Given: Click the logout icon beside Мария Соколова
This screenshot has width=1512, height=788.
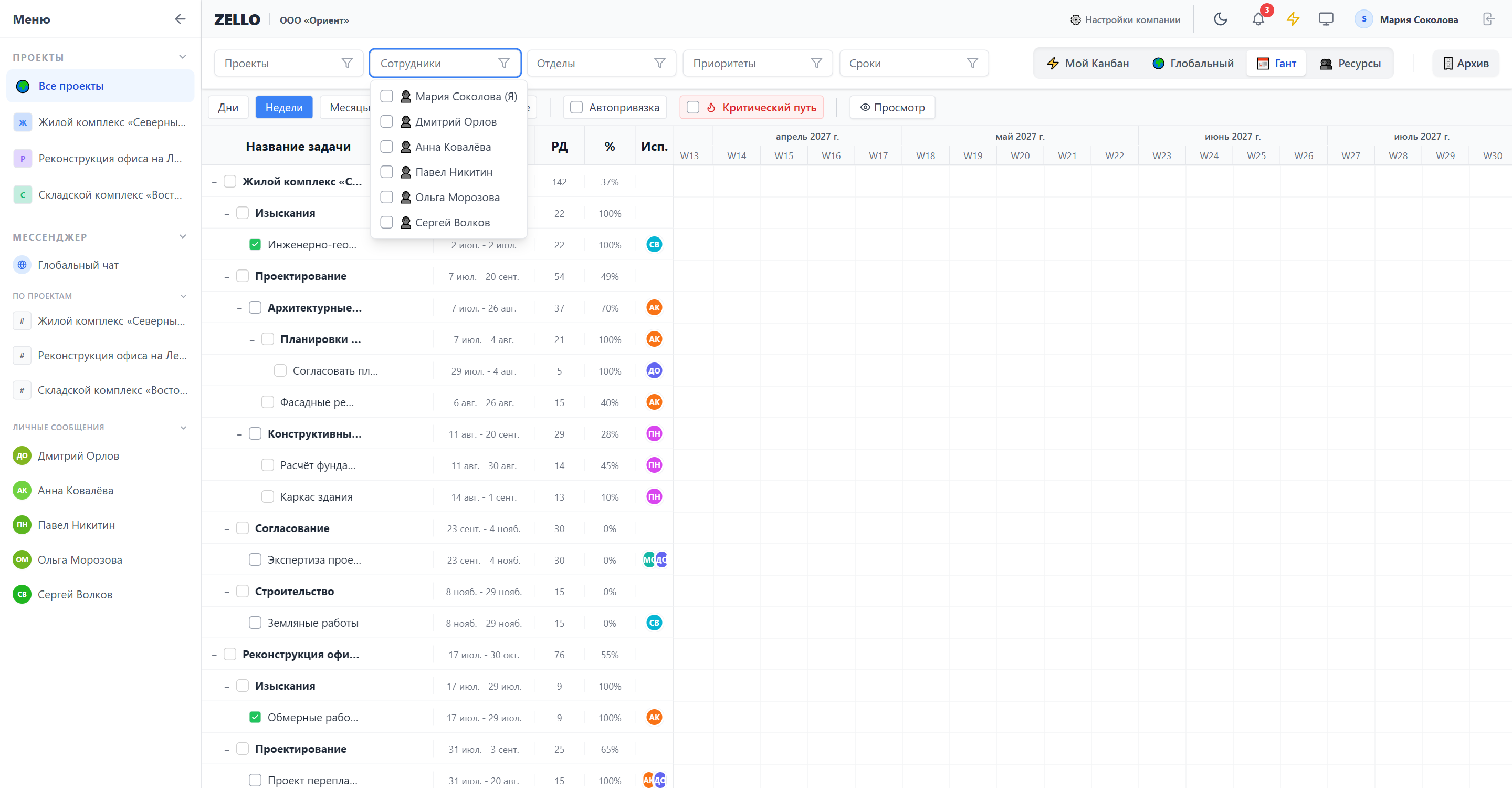Looking at the screenshot, I should tap(1488, 19).
